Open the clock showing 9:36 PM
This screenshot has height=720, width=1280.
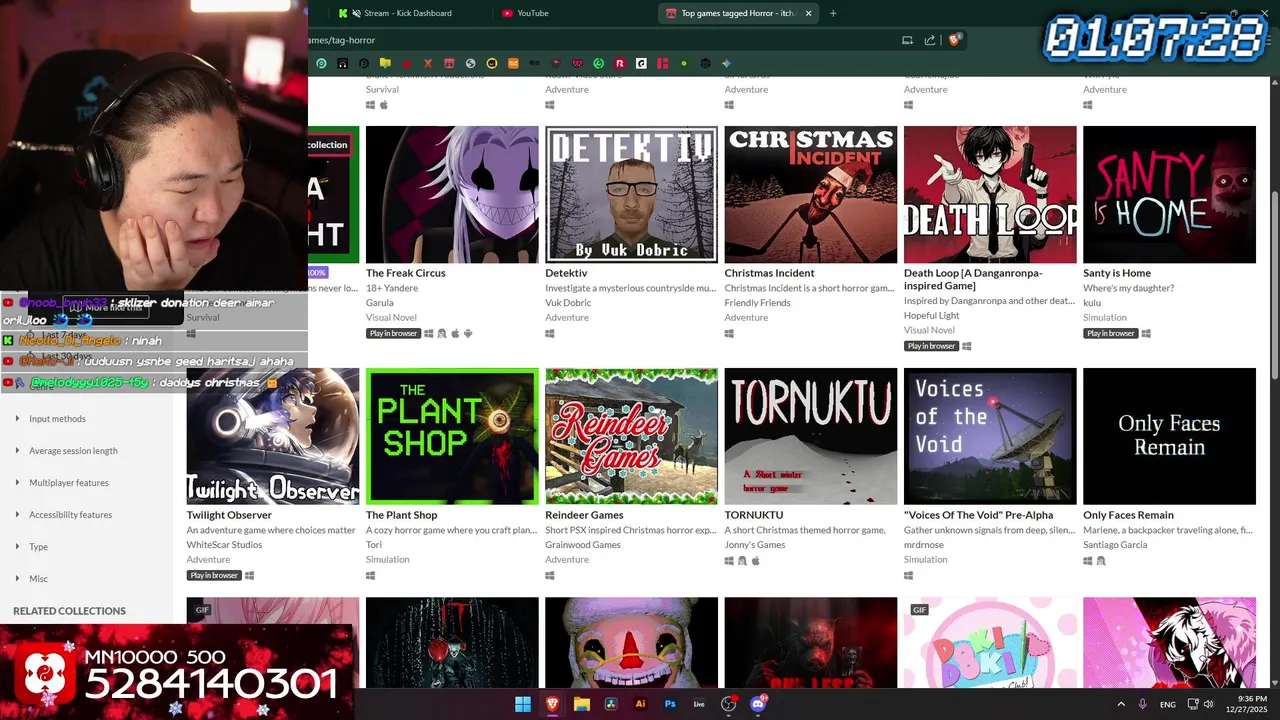1245,704
